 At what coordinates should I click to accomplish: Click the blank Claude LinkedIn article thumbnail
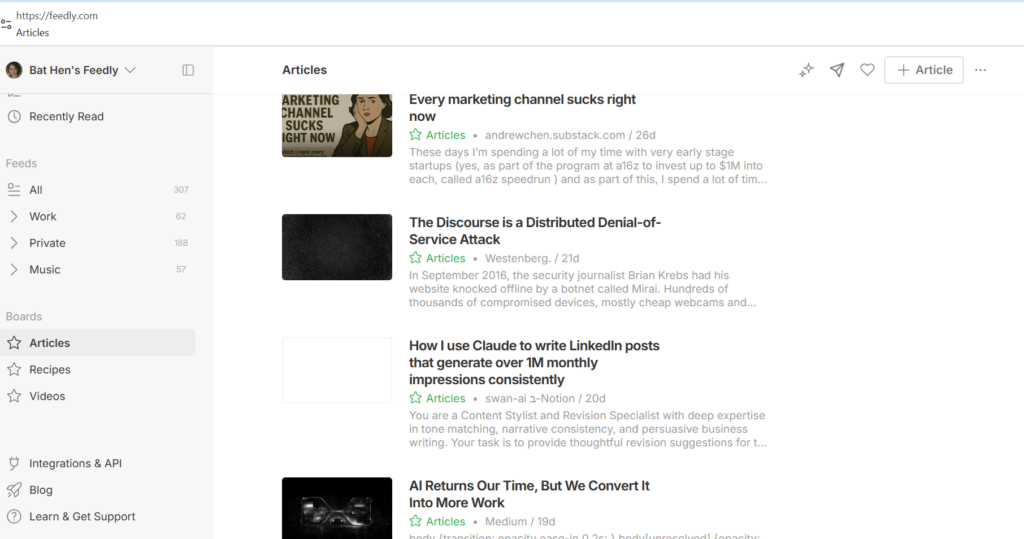pos(337,370)
